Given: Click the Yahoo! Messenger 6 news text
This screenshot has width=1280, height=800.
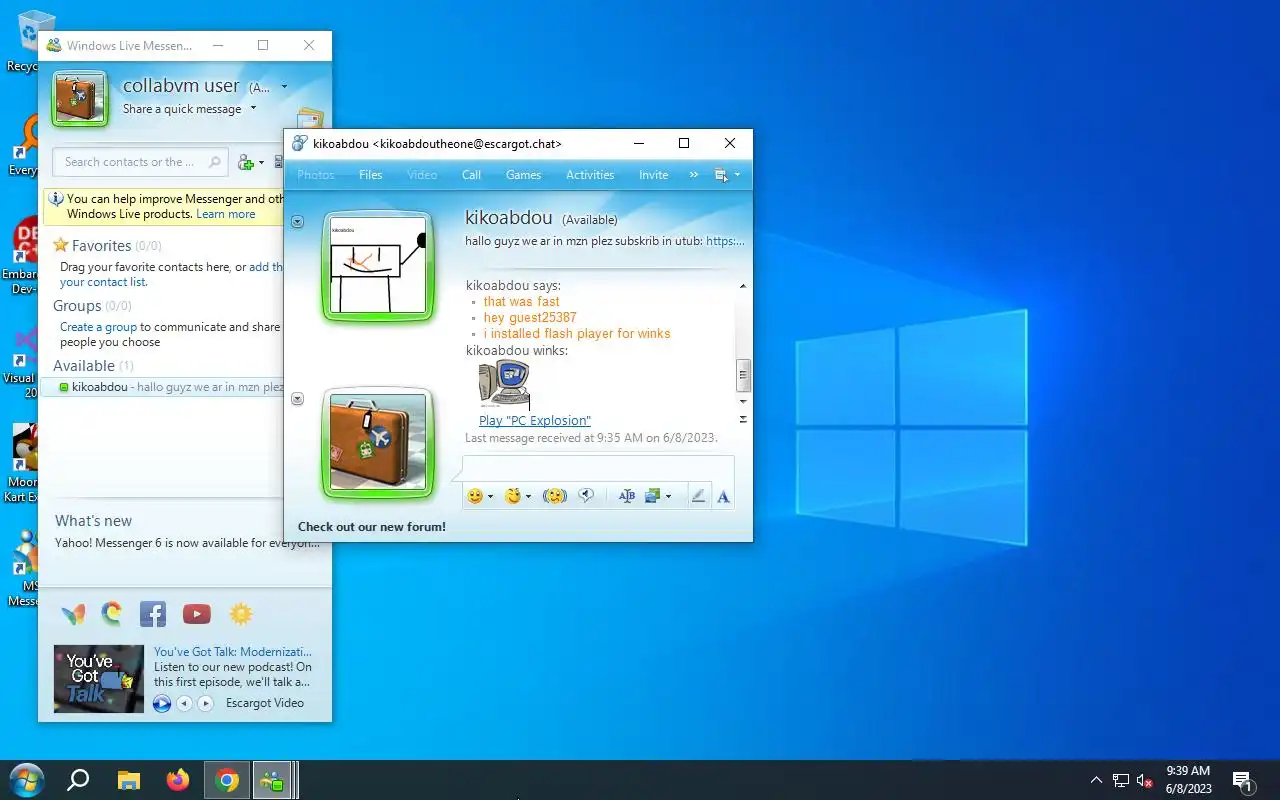Looking at the screenshot, I should [x=188, y=543].
